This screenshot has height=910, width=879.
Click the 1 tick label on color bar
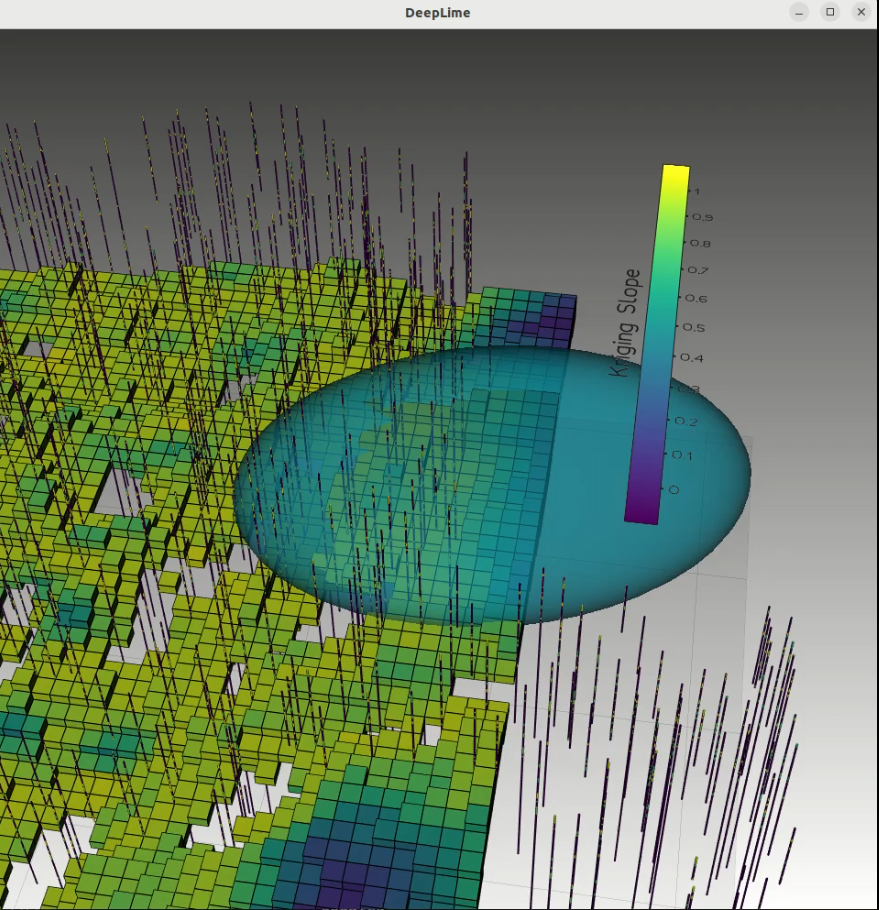point(696,192)
